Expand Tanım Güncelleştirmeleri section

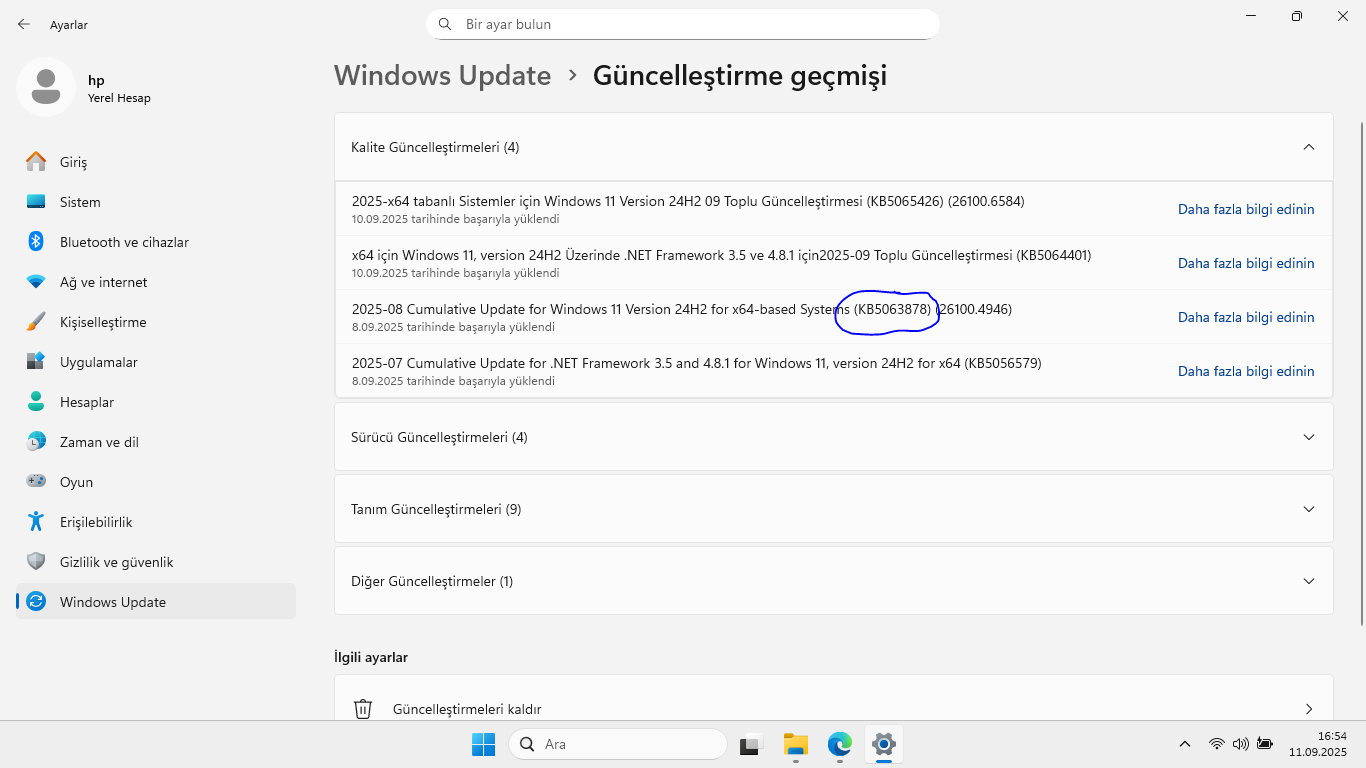coord(833,509)
